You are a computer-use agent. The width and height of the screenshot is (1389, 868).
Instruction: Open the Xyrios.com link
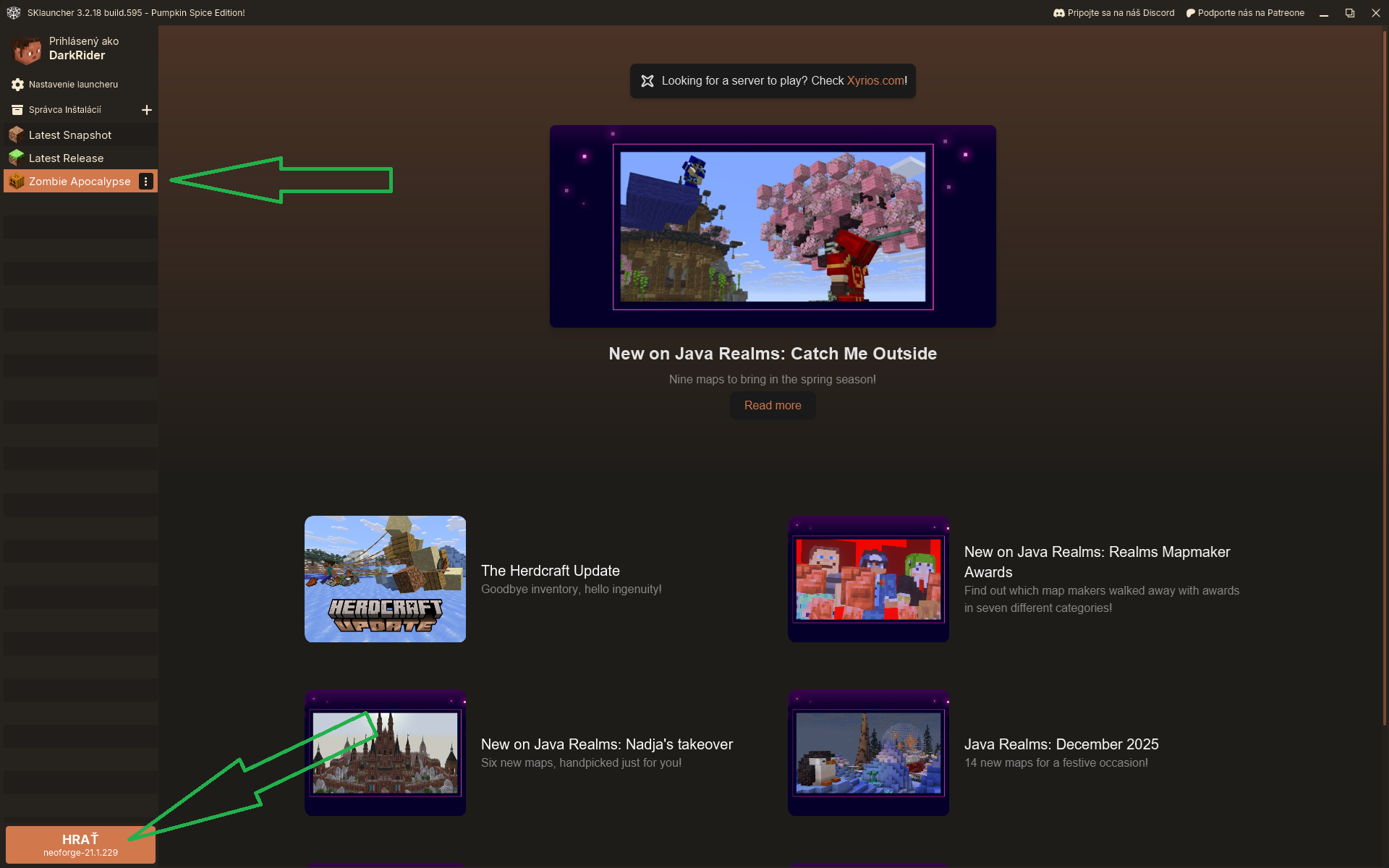[875, 81]
